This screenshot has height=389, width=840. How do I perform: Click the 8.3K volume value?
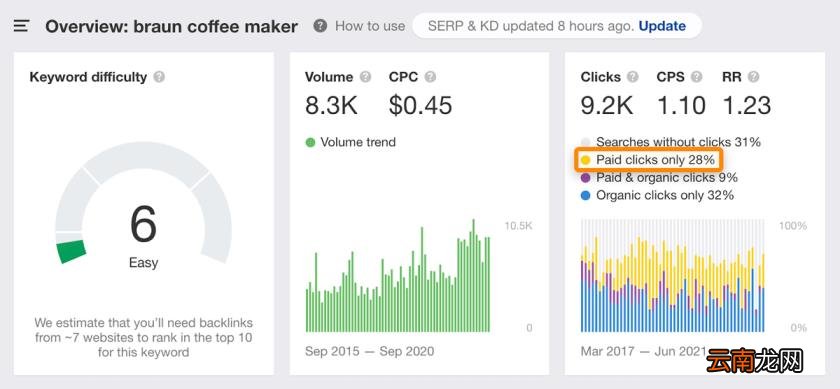tap(331, 106)
